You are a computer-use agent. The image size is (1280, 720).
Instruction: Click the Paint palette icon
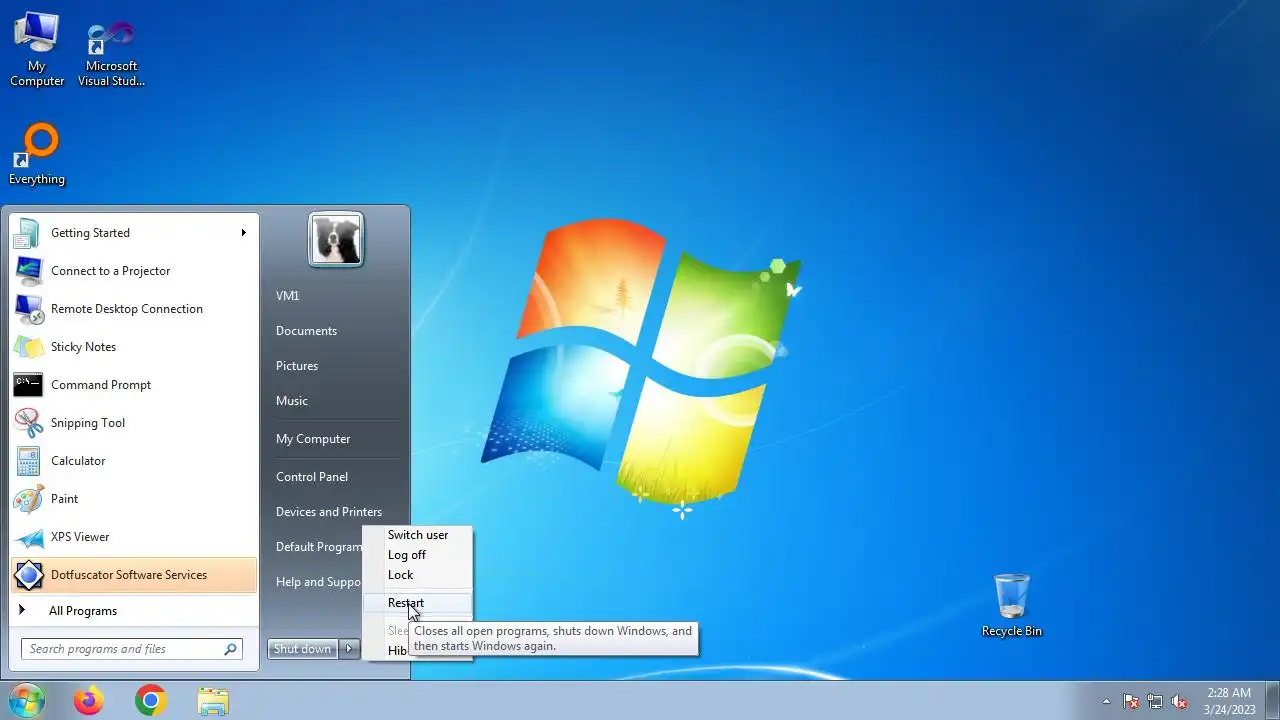tap(28, 499)
